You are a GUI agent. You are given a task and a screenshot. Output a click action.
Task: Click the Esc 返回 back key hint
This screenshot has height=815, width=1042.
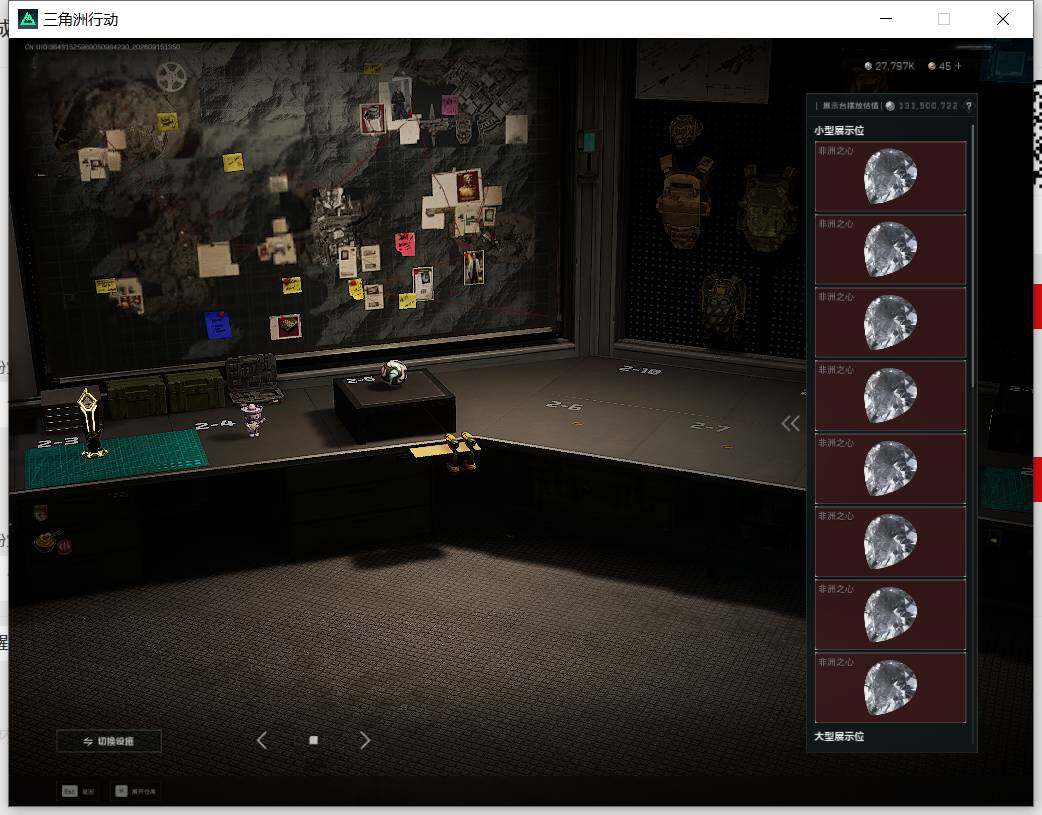[78, 791]
